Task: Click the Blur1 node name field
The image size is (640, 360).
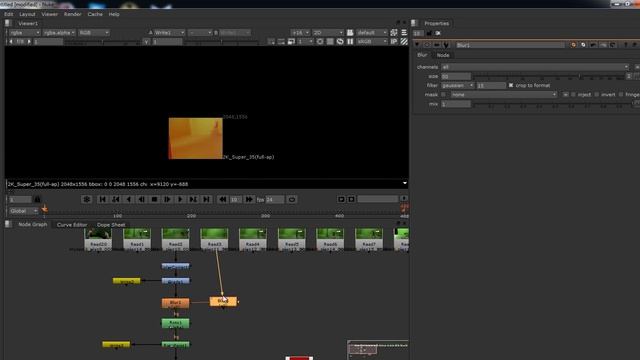Action: [x=510, y=45]
